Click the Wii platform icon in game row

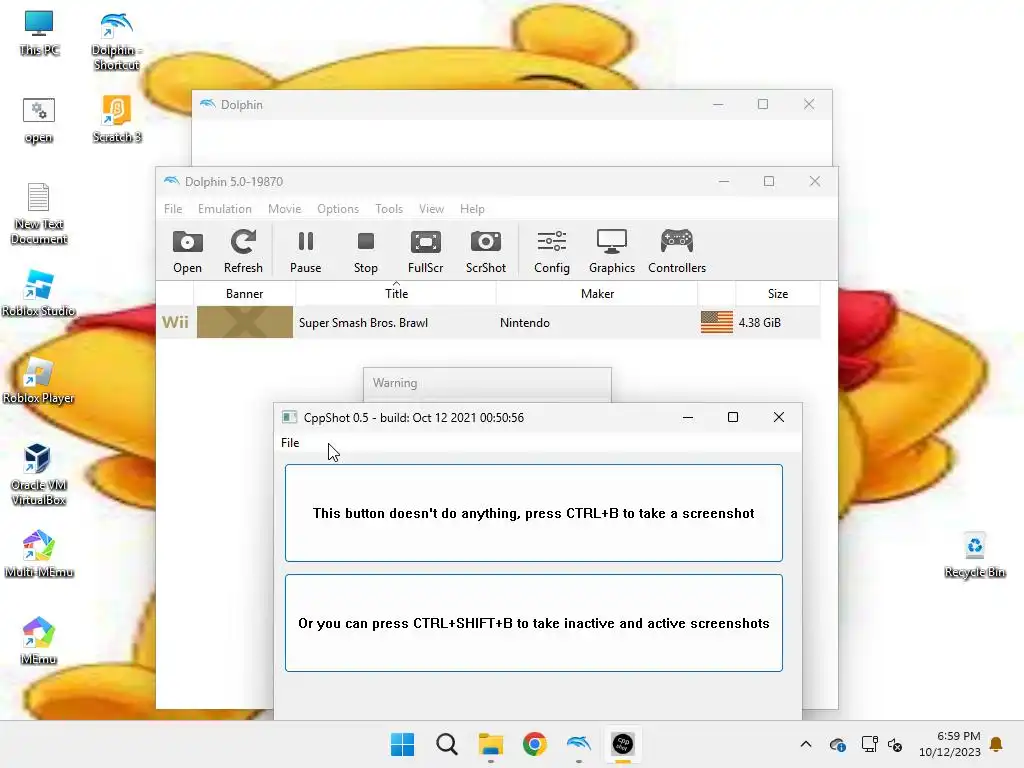click(x=175, y=323)
